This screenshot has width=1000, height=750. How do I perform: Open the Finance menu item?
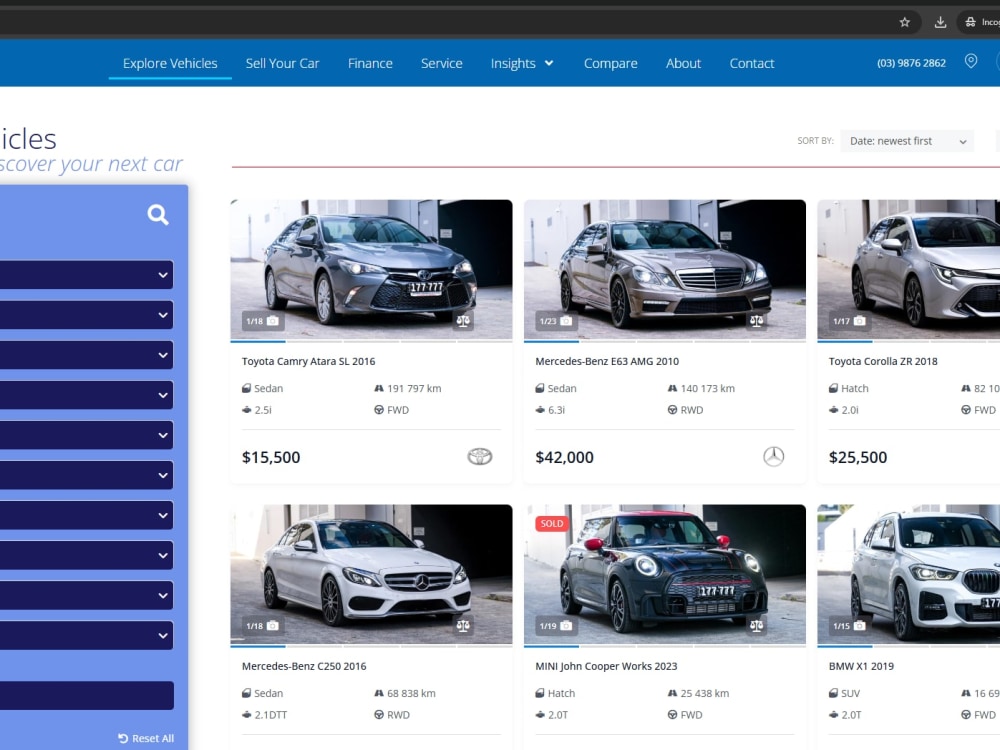[x=370, y=63]
